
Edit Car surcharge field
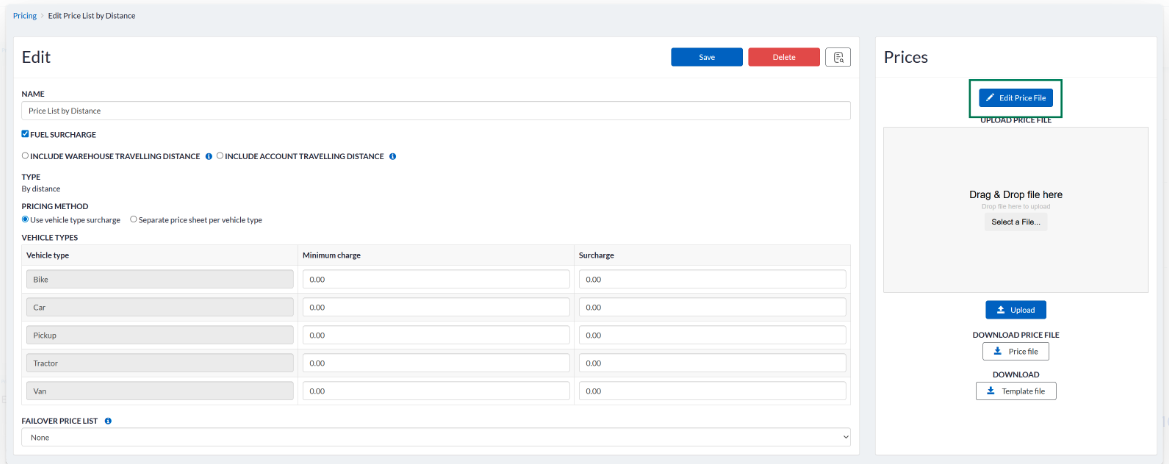coord(713,307)
